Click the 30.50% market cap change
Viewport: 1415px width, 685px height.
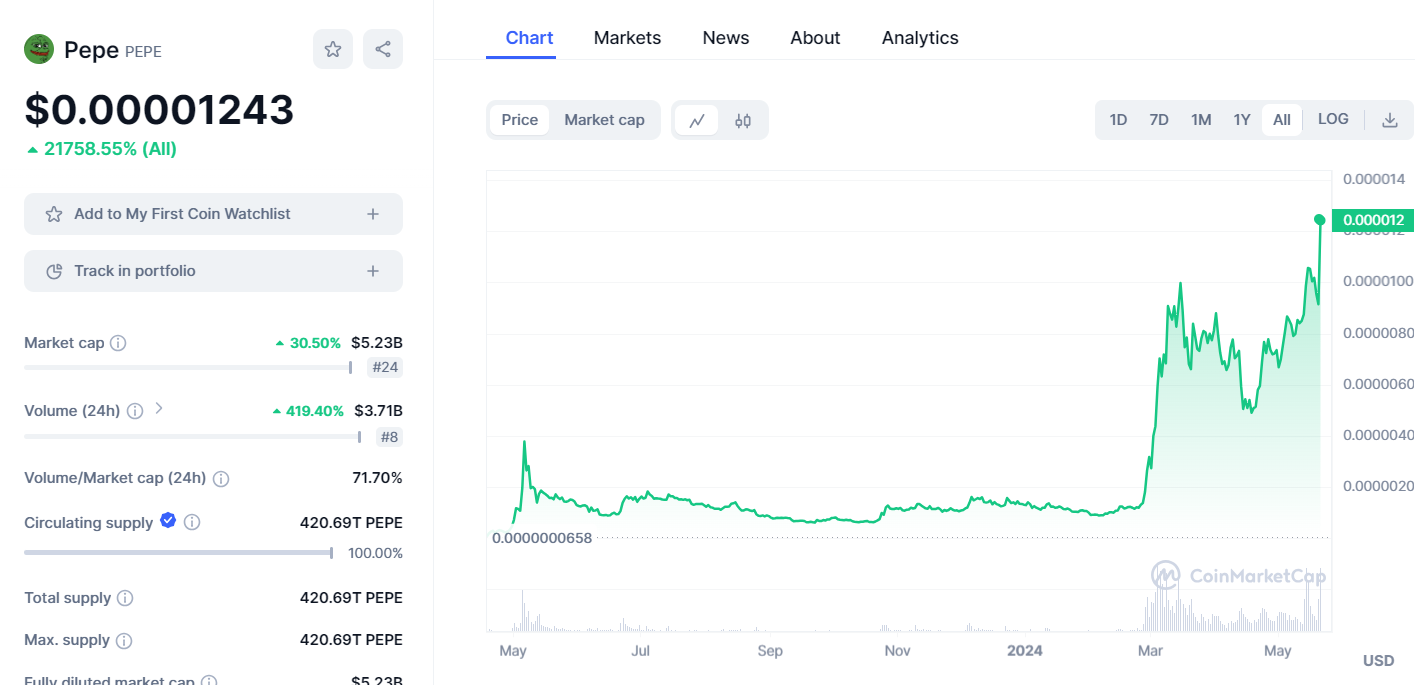pyautogui.click(x=308, y=343)
